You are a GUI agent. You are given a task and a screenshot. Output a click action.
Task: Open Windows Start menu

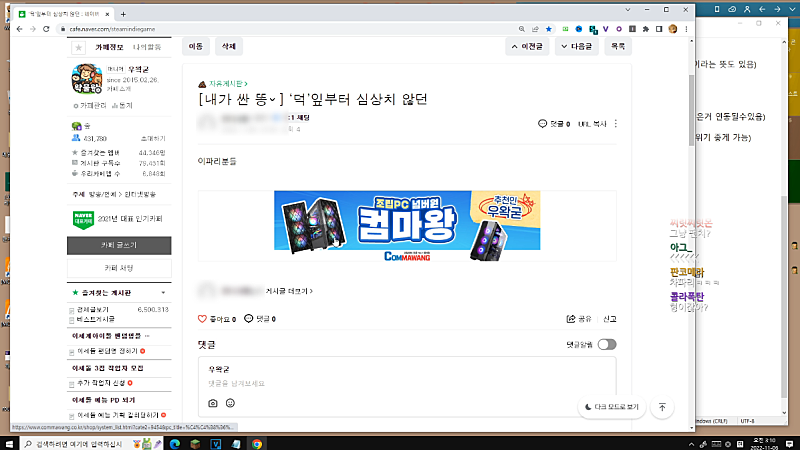9,444
